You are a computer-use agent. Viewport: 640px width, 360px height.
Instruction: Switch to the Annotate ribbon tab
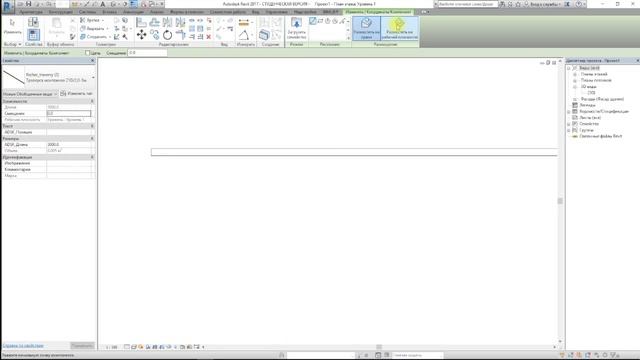tap(133, 12)
